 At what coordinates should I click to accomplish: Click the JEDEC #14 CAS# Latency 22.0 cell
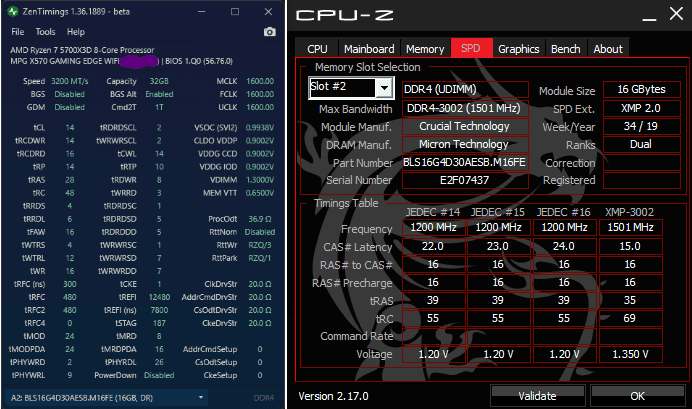tap(433, 246)
